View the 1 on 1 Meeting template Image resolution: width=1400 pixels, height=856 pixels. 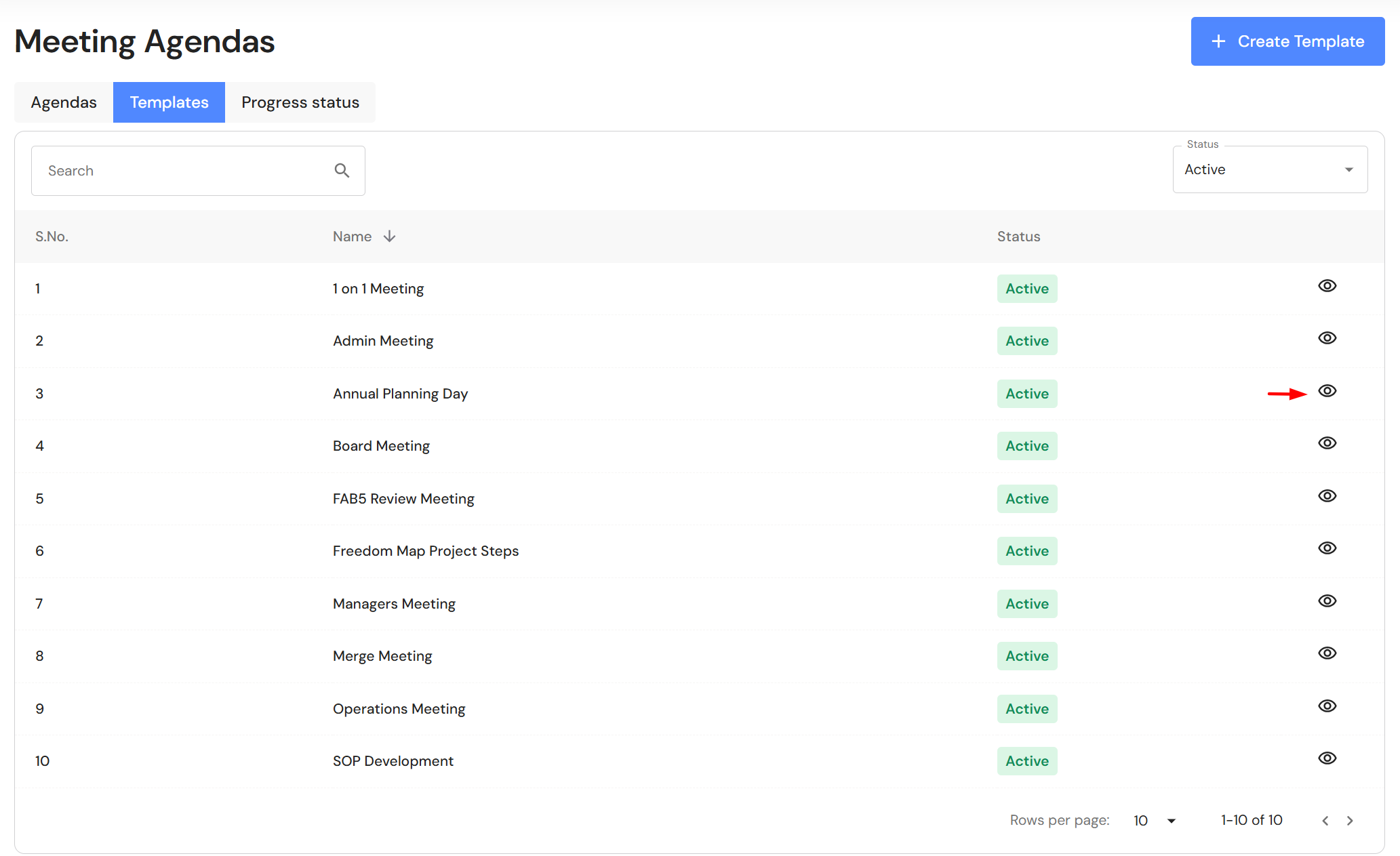[x=1327, y=286]
